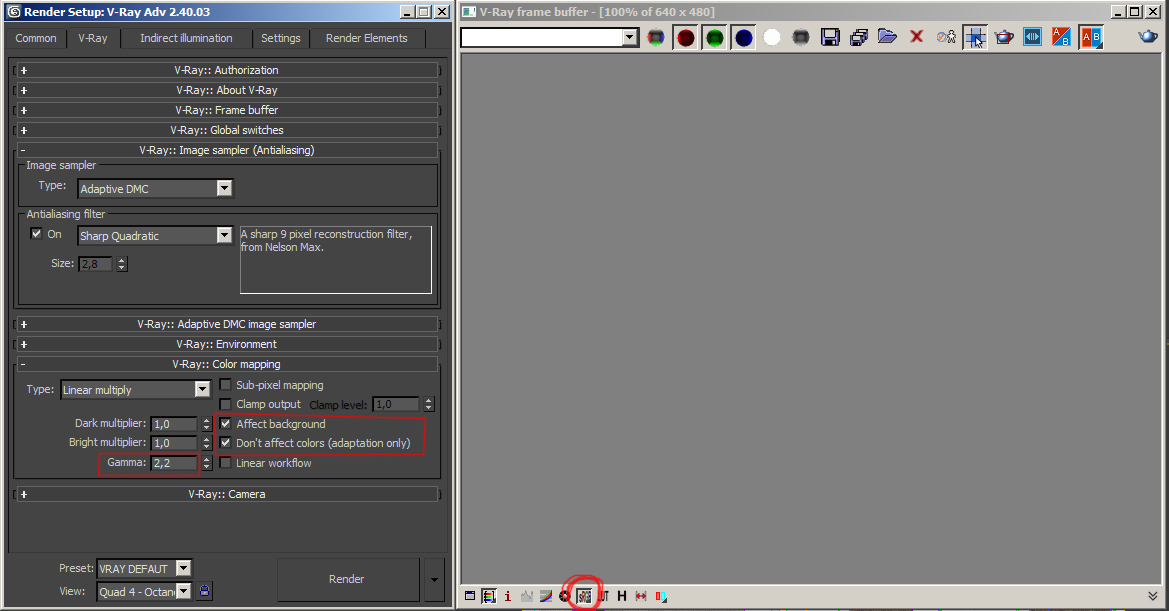Screen dimensions: 1169x611
Task: Clear image with red X icon
Action: tap(916, 37)
